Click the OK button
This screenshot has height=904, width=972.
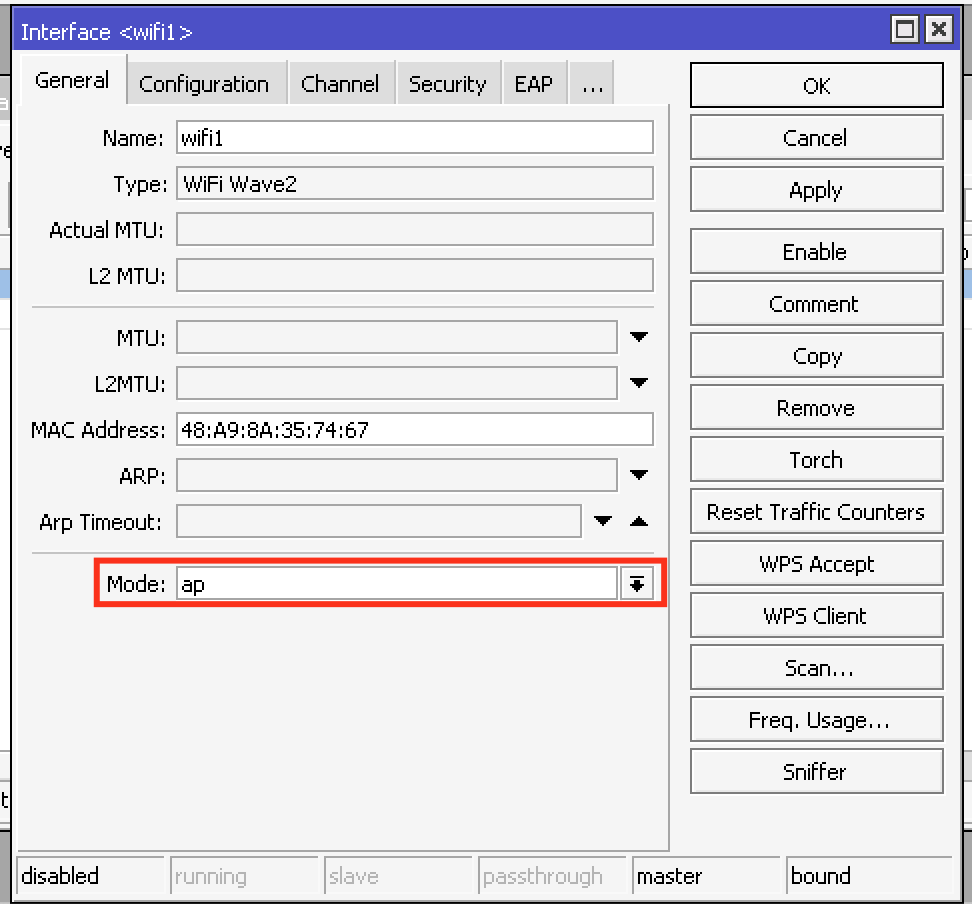[816, 85]
